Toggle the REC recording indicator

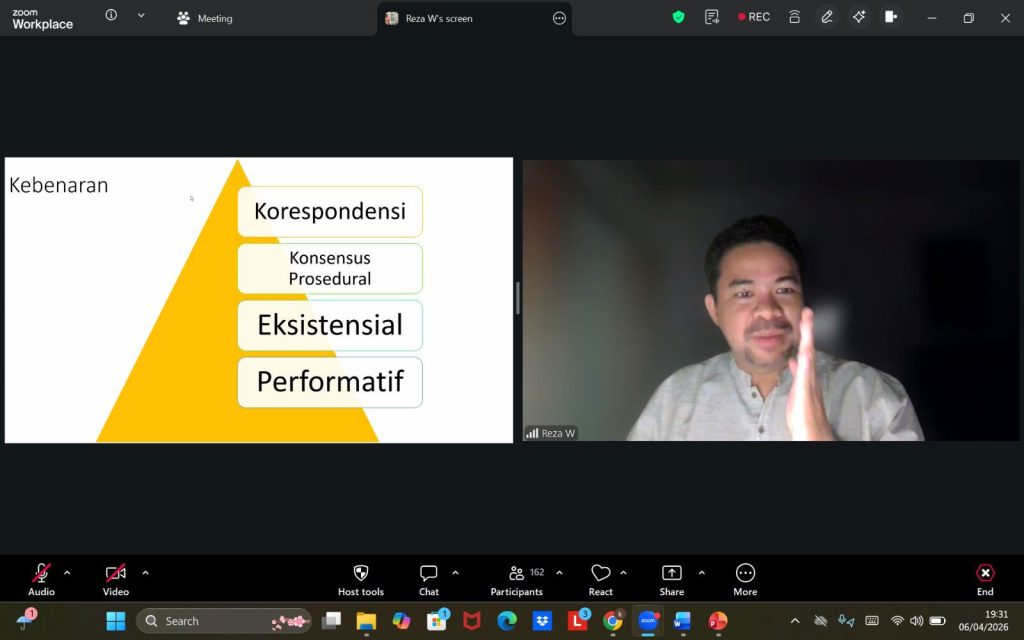754,17
